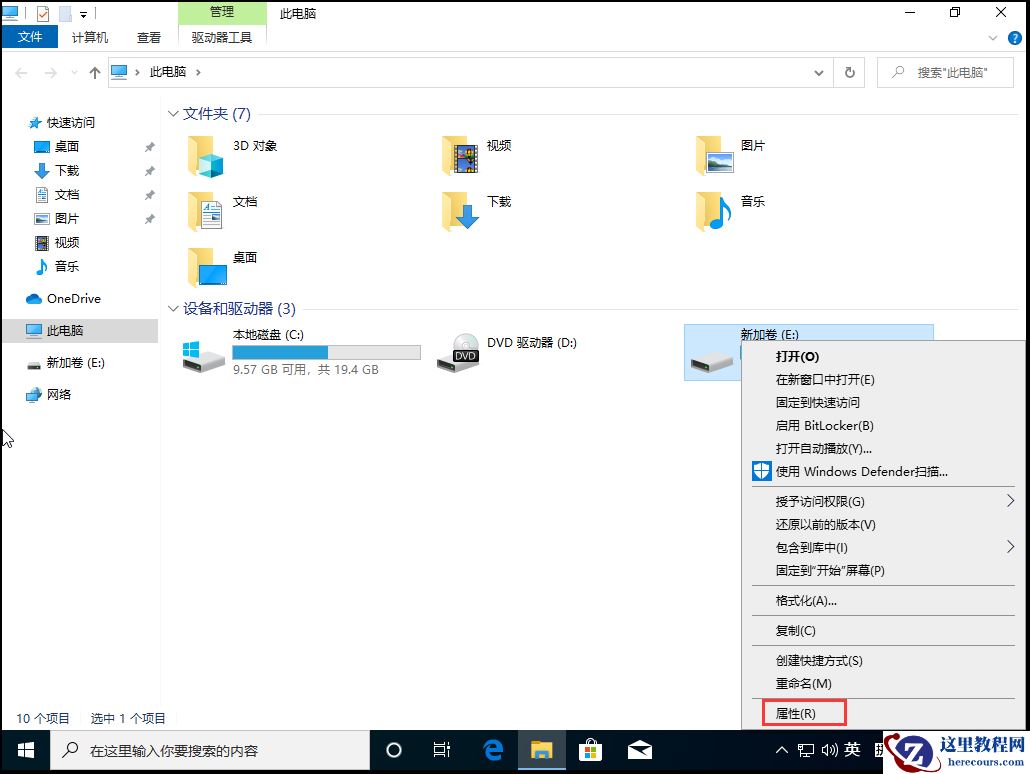
Task: Collapse the 文件夹 (7) section
Action: pyautogui.click(x=173, y=114)
